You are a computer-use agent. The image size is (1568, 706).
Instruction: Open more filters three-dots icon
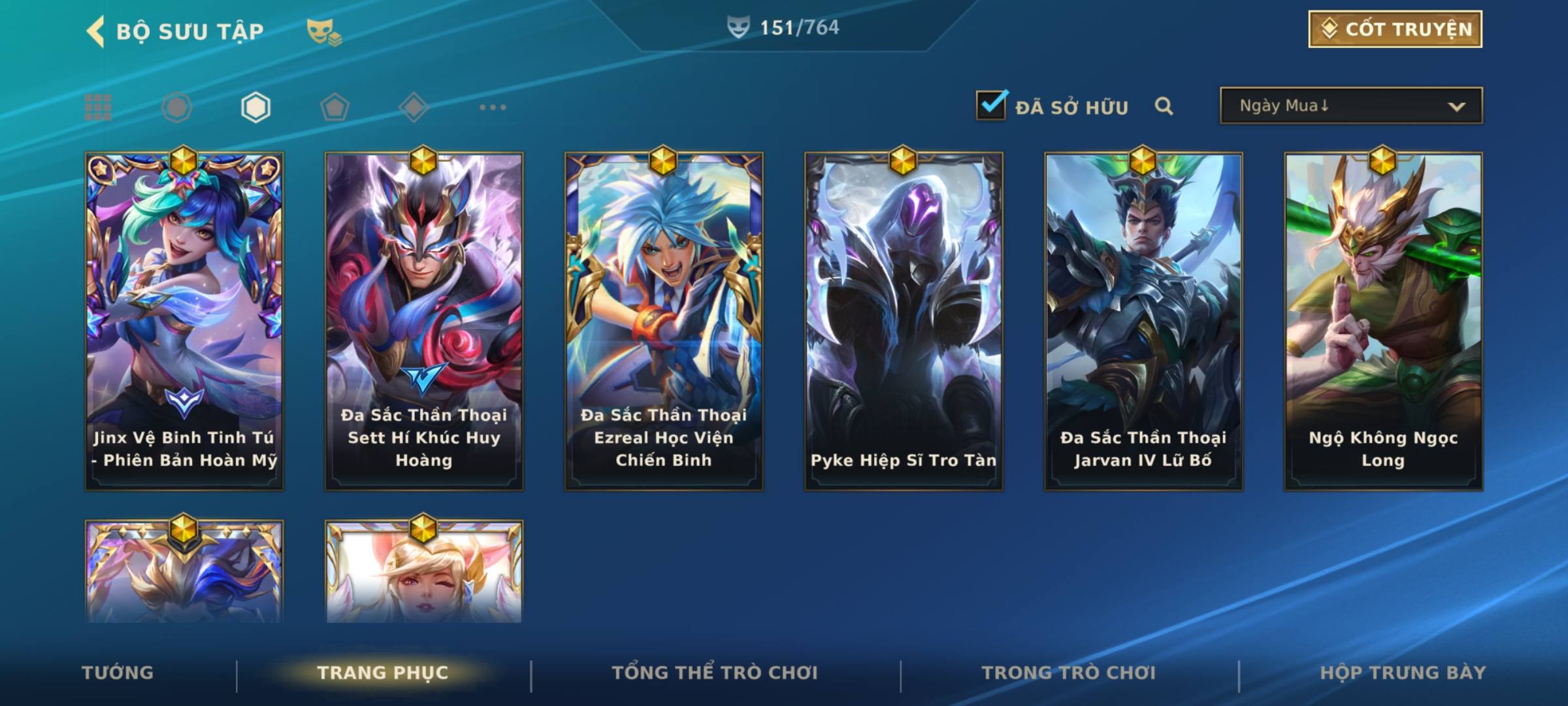pyautogui.click(x=493, y=107)
